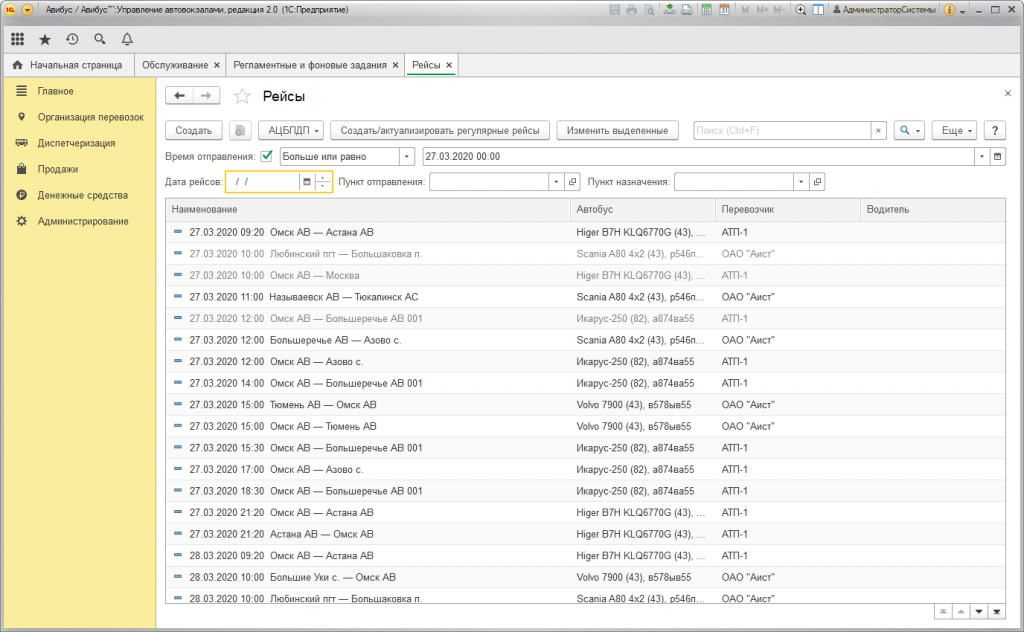Open the sections menu grid icon
Screen dimensions: 1024x632
(x=17, y=39)
